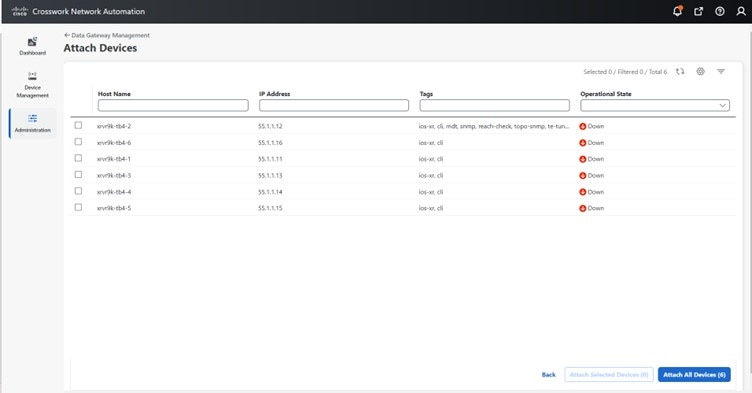Select checkbox for xrvr9k-tb4-3

(x=78, y=175)
